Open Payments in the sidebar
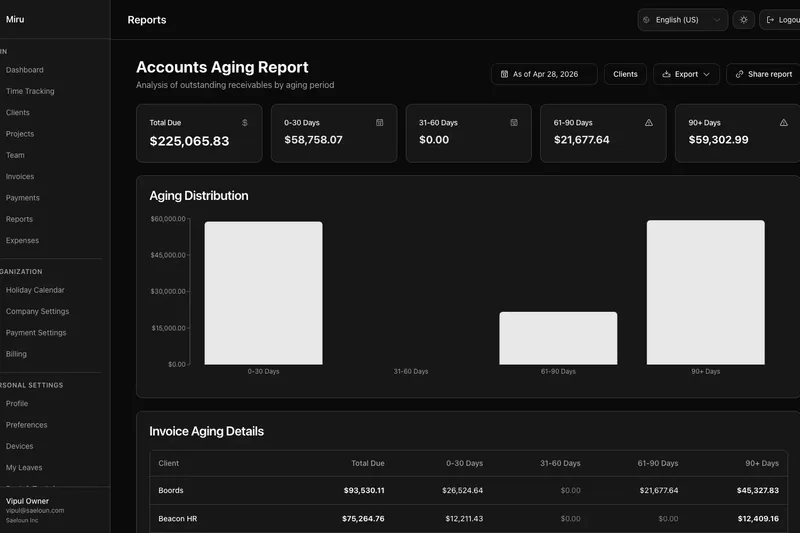 coord(22,198)
